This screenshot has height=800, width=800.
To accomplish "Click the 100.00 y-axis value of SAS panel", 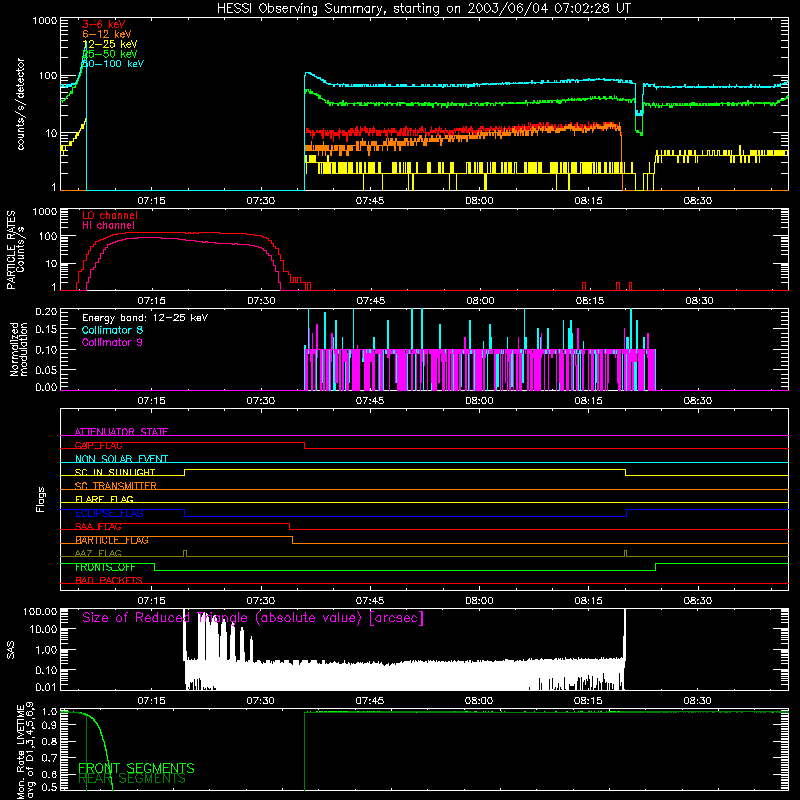I will pos(40,611).
